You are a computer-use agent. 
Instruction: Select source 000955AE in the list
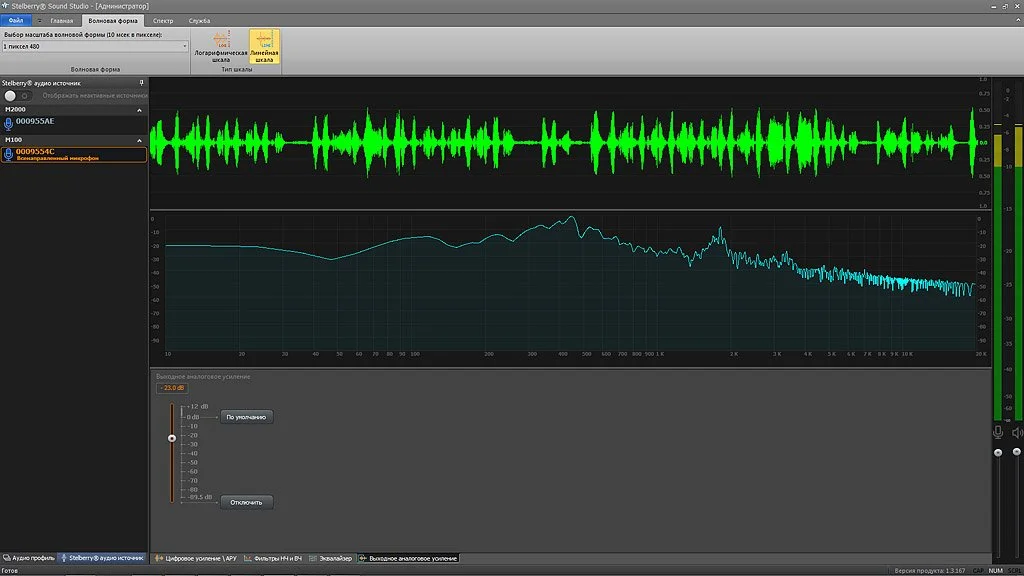[x=74, y=122]
